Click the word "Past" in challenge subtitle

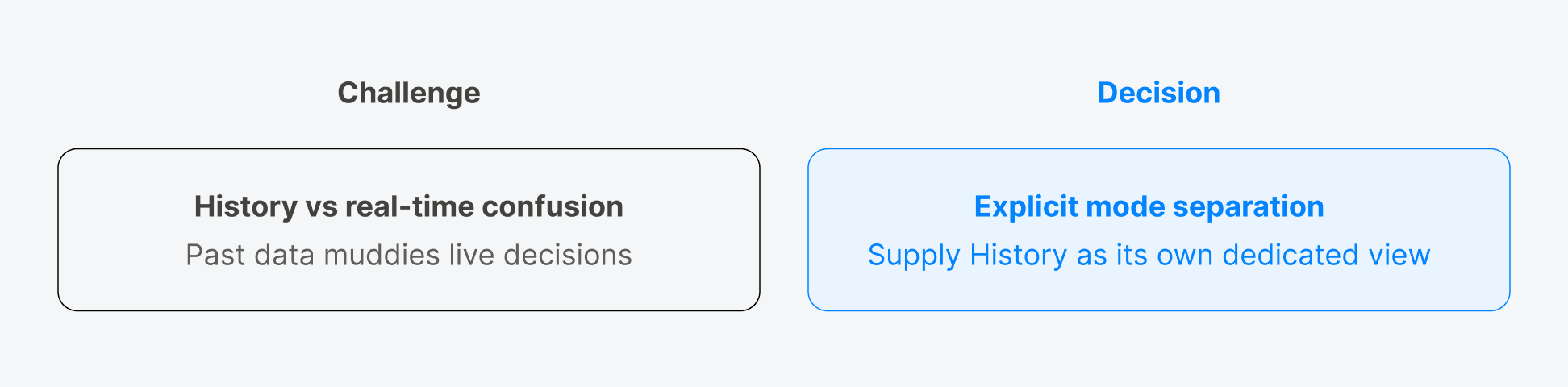pos(215,255)
